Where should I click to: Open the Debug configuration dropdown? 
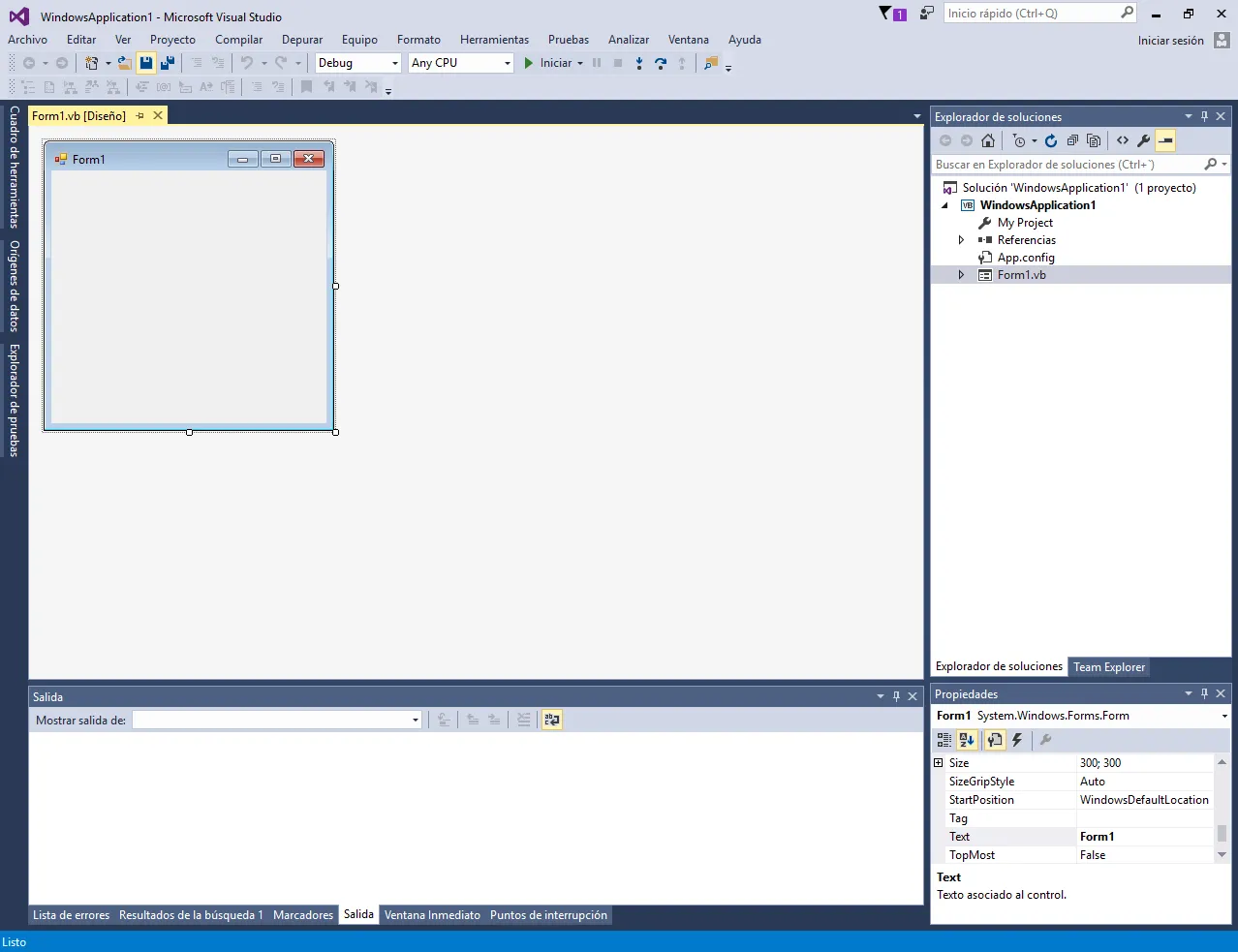(358, 63)
